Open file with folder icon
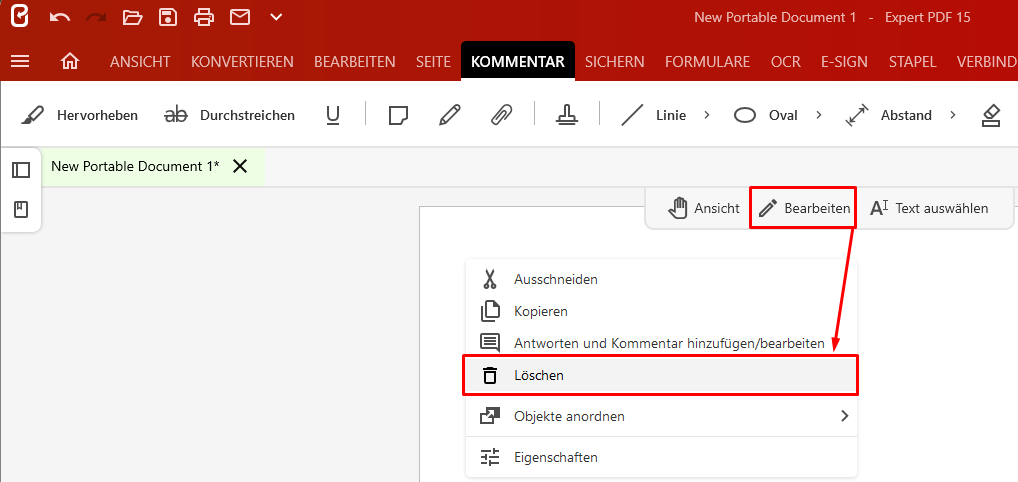Screen dimensions: 1018x482 132,18
